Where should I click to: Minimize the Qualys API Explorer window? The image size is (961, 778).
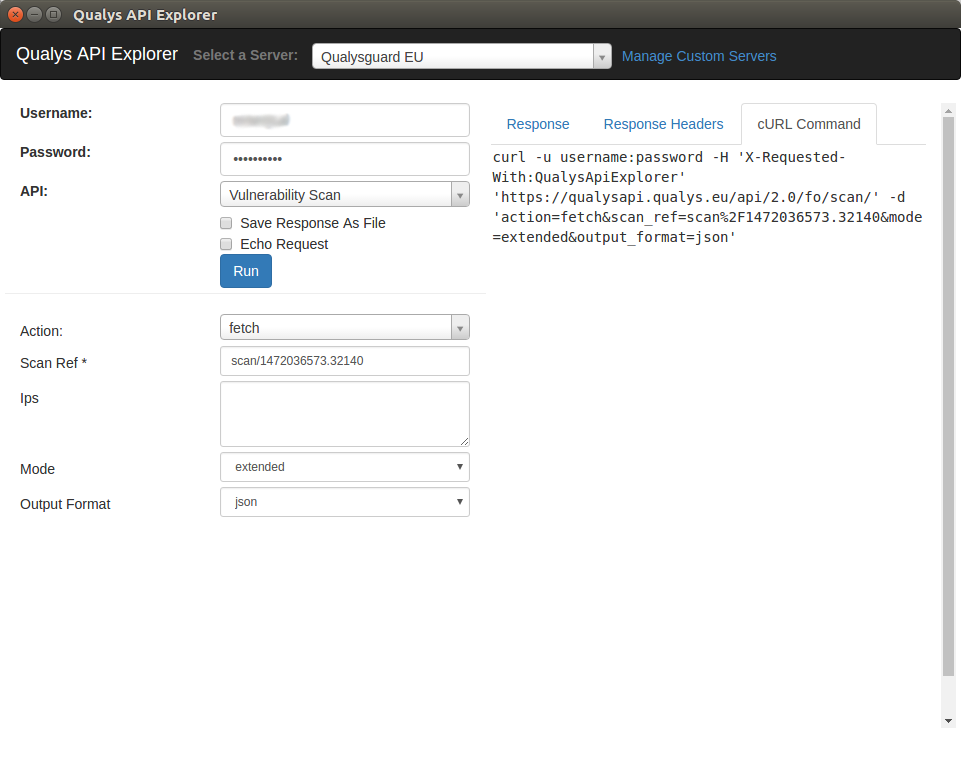click(x=35, y=14)
